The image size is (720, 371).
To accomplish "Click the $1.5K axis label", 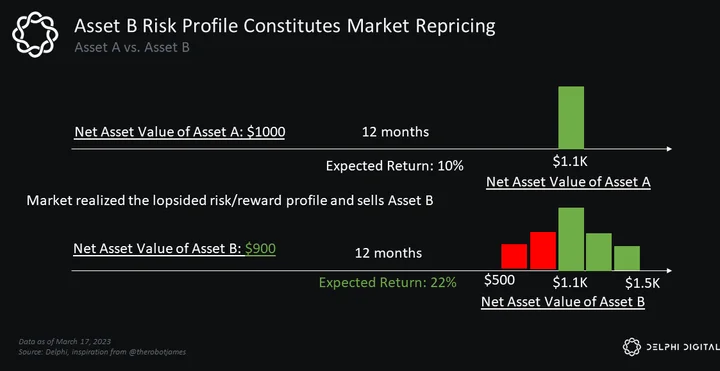I will (x=642, y=283).
